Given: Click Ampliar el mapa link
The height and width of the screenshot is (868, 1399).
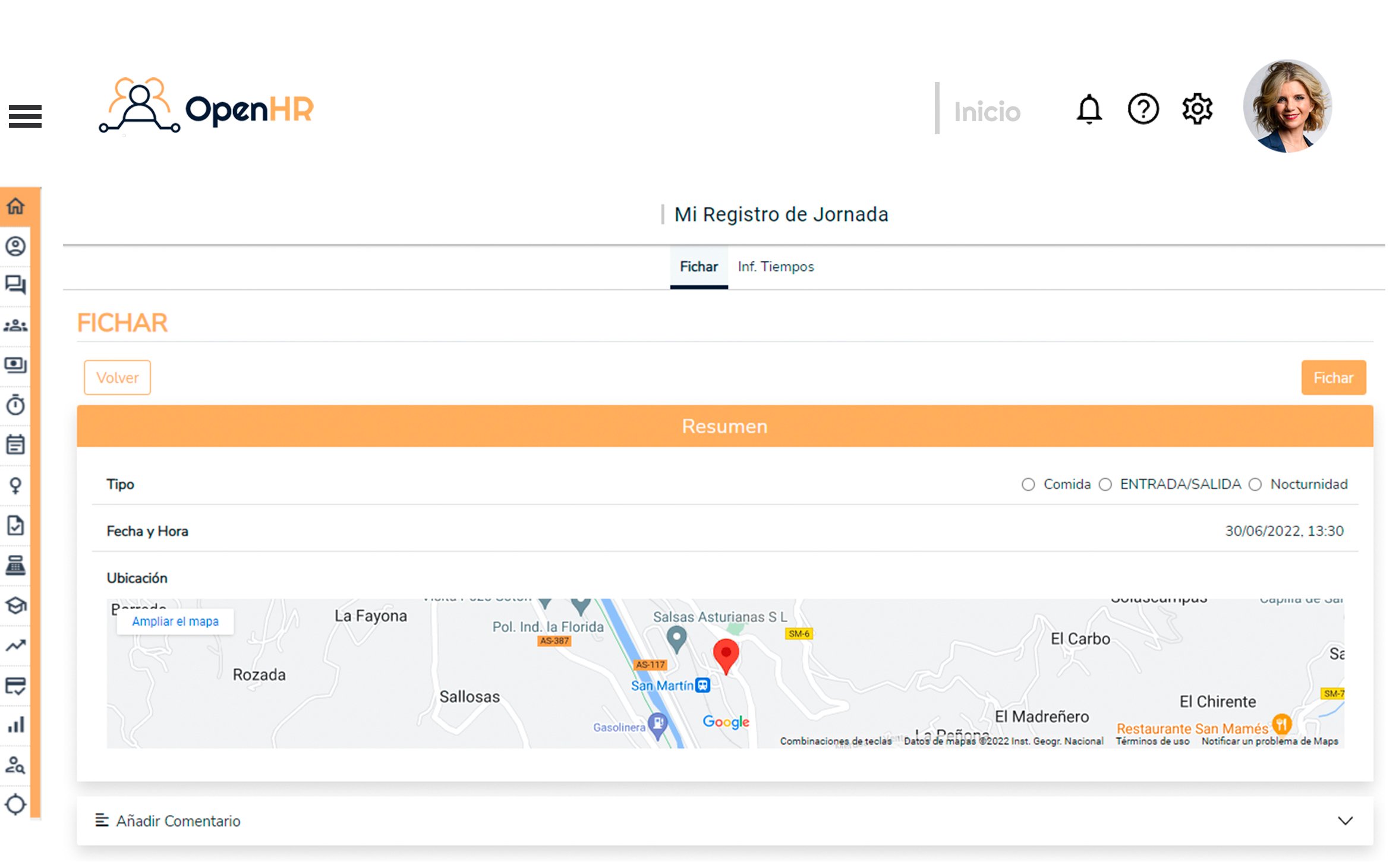Looking at the screenshot, I should 175,621.
